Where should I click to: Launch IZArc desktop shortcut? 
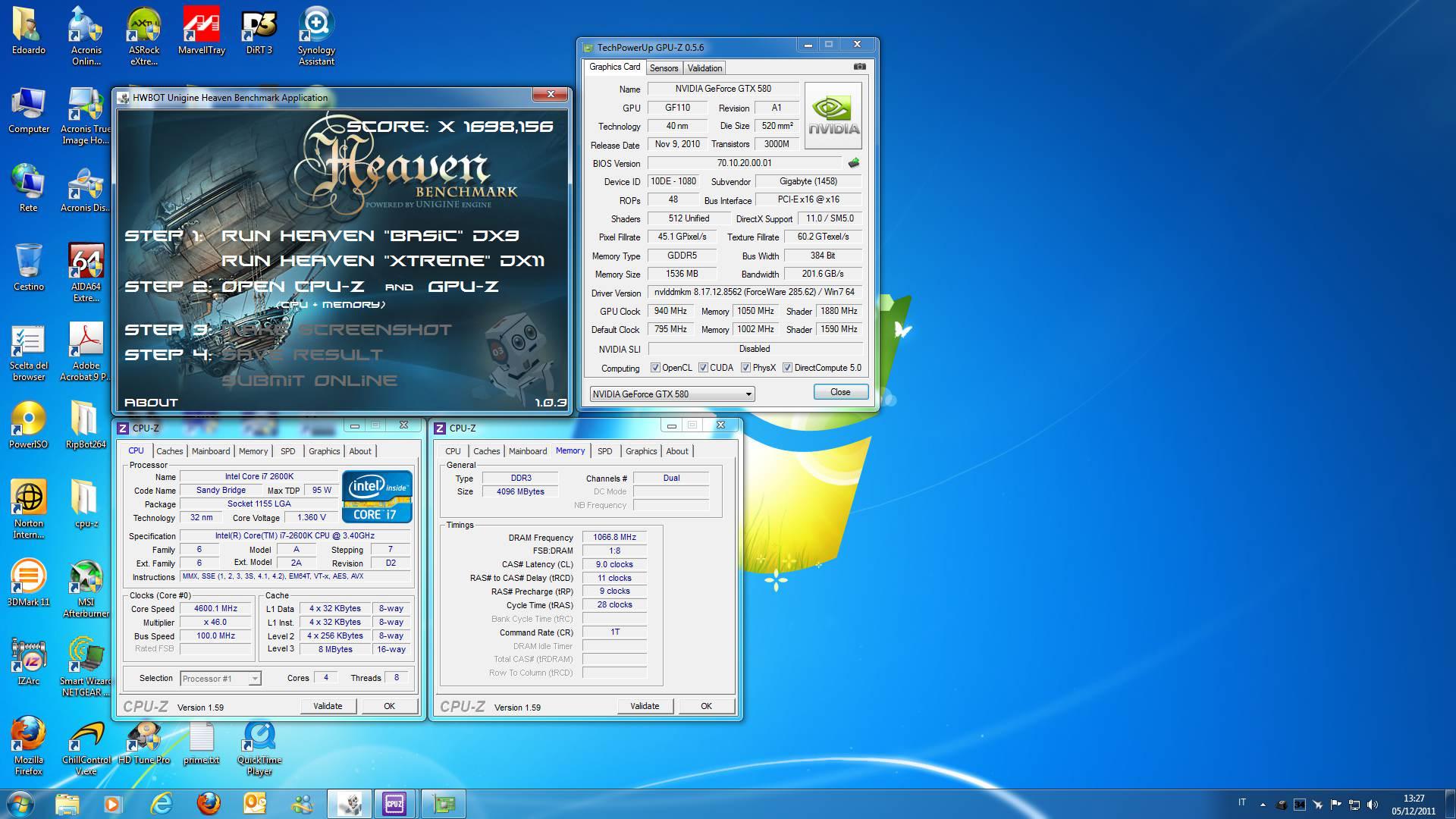(x=28, y=661)
